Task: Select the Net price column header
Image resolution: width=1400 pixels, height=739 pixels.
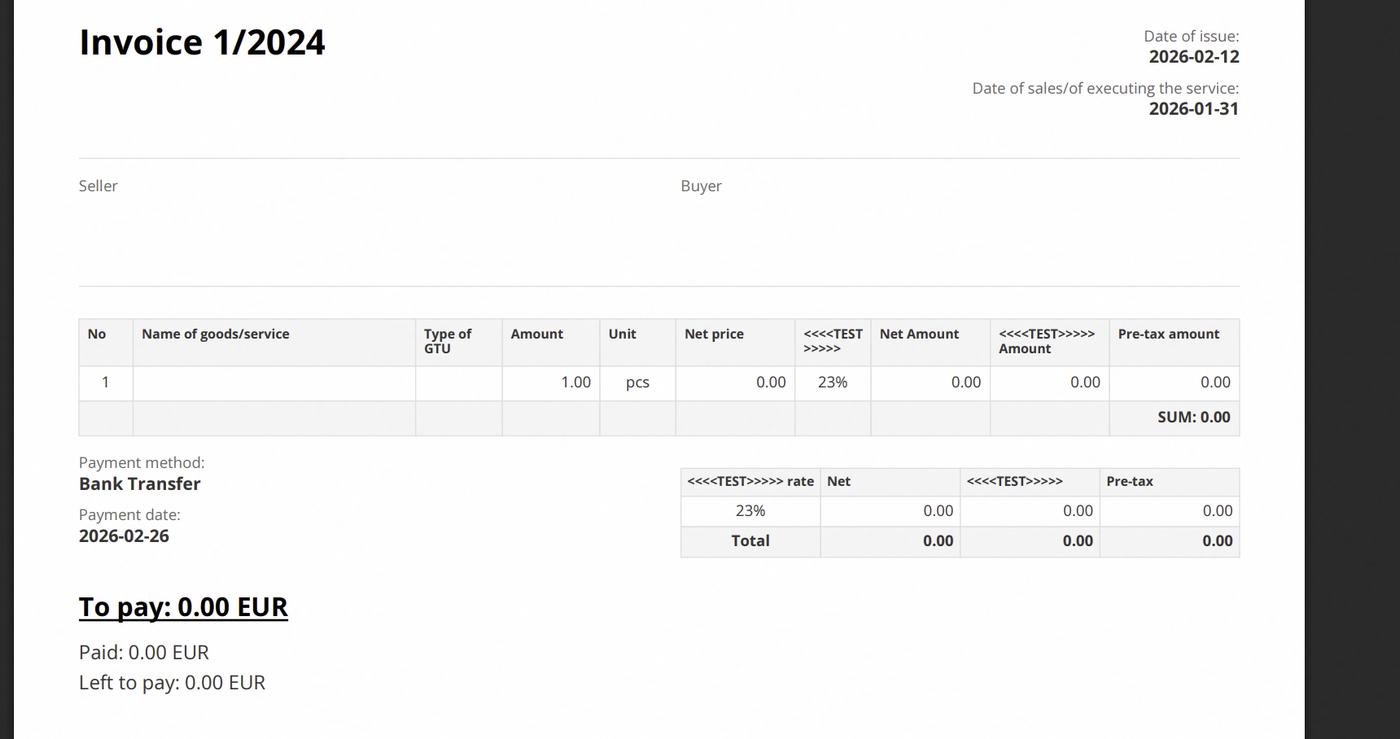Action: (x=714, y=334)
